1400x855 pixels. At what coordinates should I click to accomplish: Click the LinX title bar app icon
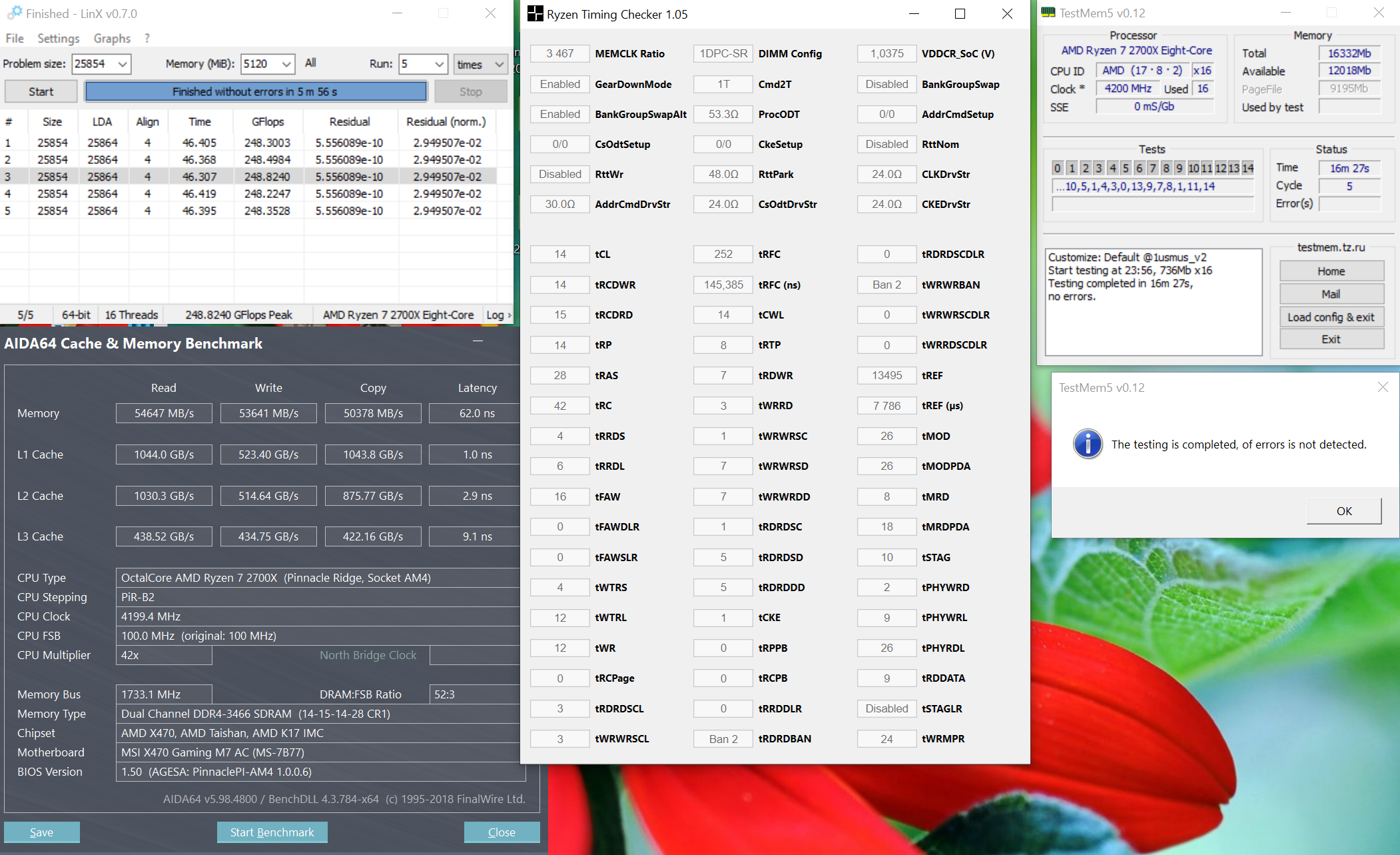pos(14,13)
